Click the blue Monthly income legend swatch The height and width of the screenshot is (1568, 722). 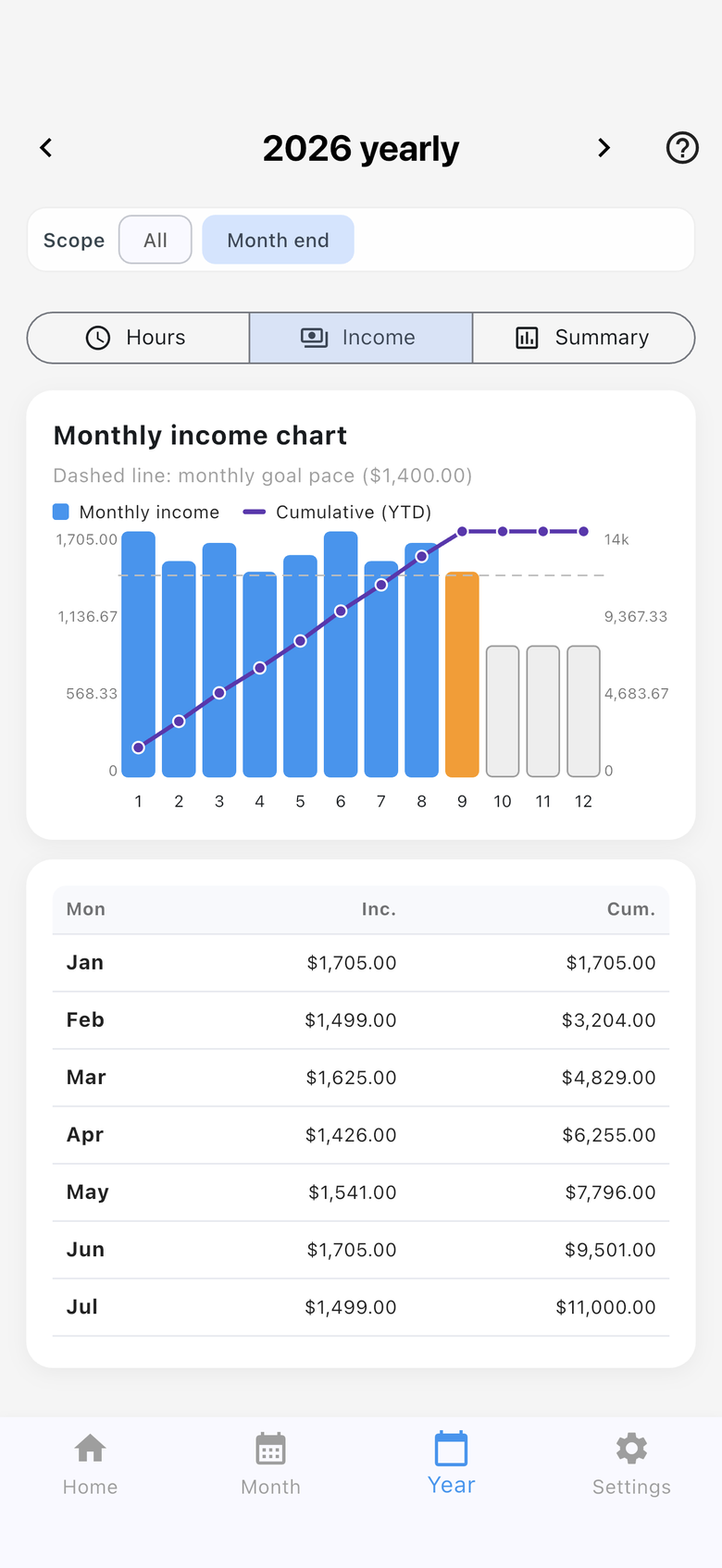click(x=61, y=512)
